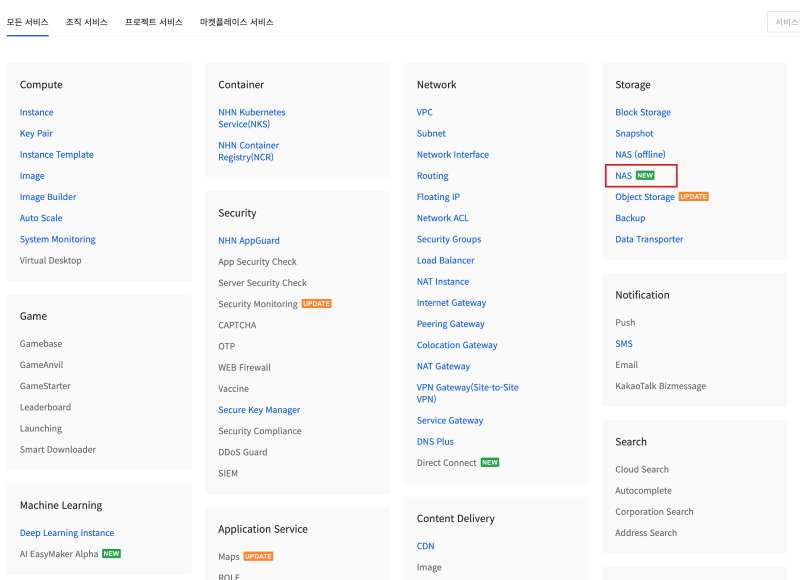The height and width of the screenshot is (580, 800).
Task: Select OTP under Security
Action: 227,346
